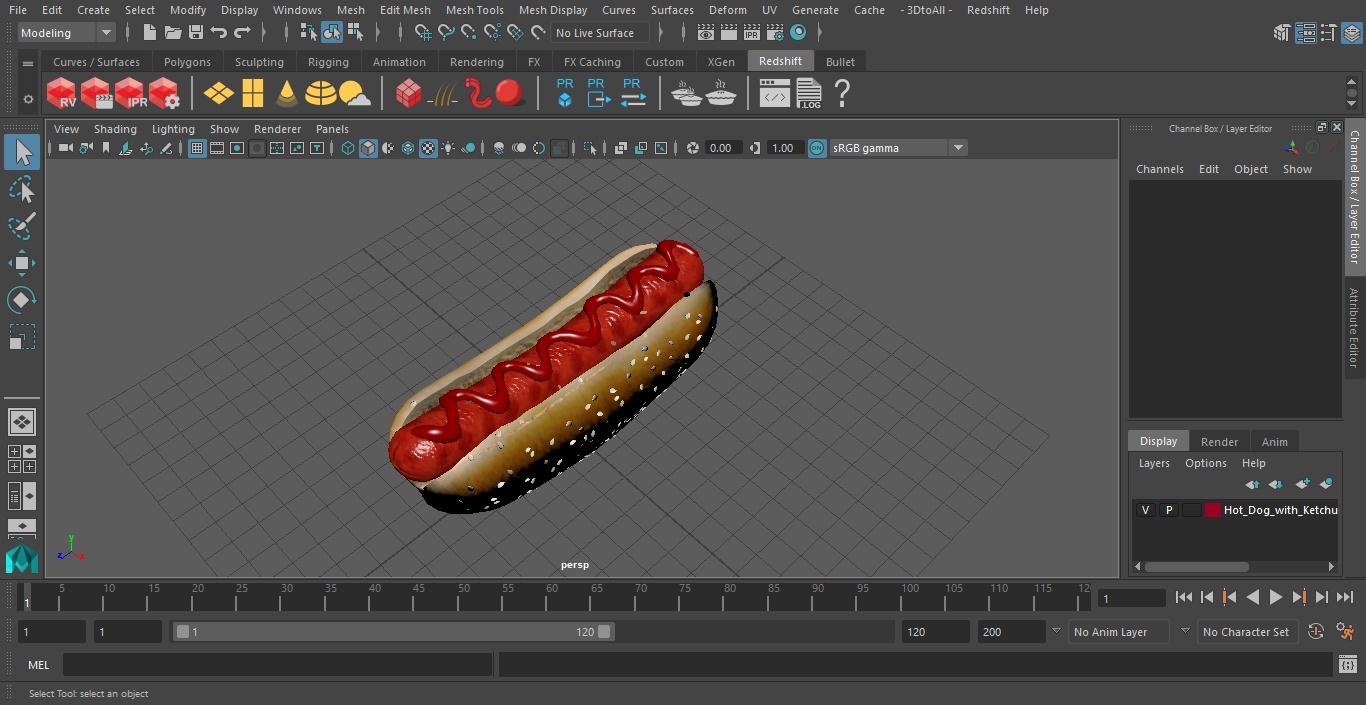Click the current frame number field
This screenshot has height=705, width=1366.
[1131, 598]
